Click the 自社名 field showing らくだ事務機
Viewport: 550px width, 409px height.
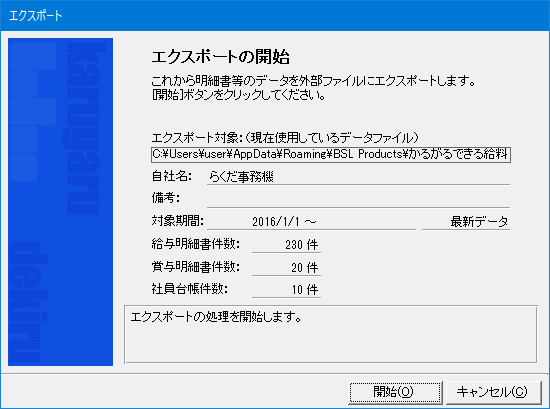358,176
